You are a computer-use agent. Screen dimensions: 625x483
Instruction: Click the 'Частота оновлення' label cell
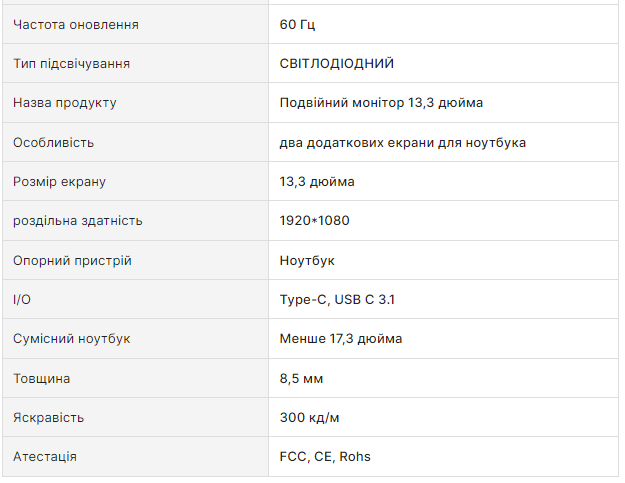click(76, 24)
